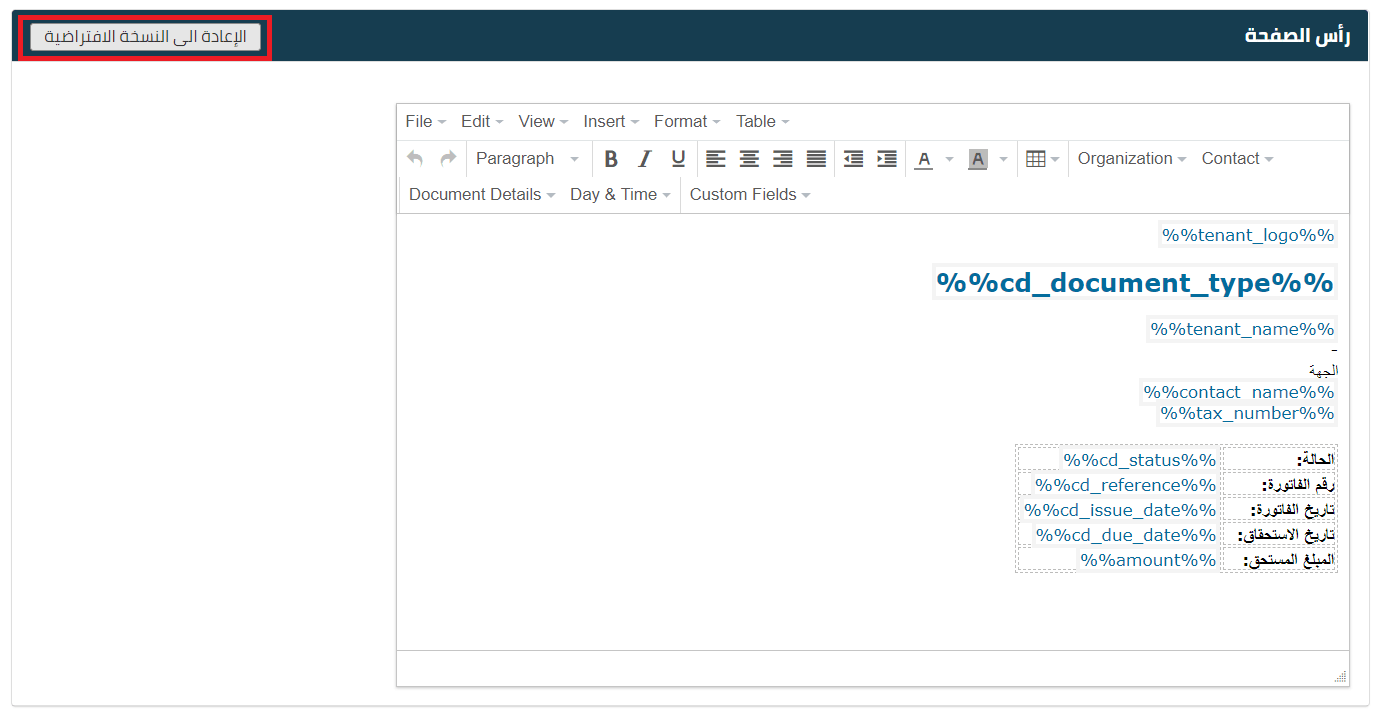Click the Redo arrow icon

(x=448, y=159)
